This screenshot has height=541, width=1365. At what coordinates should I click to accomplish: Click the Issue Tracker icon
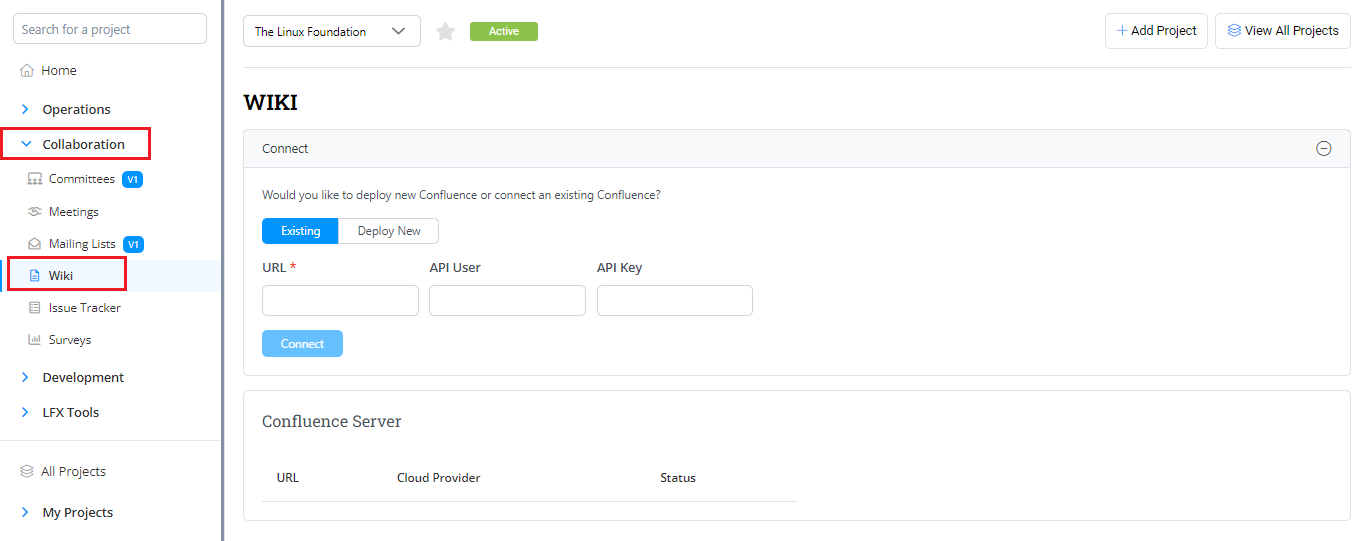35,308
